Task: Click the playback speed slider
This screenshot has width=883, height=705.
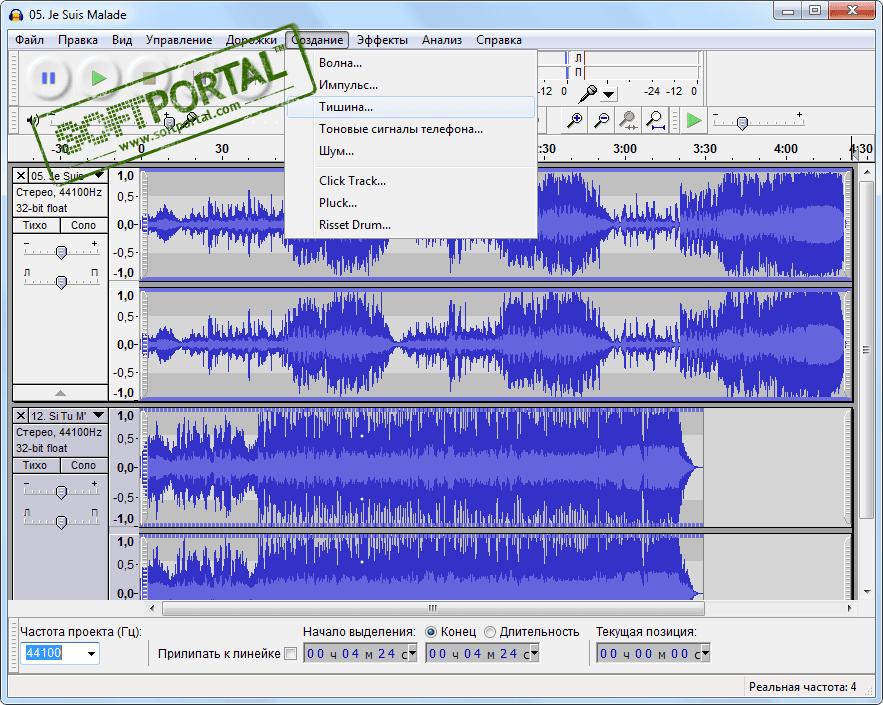Action: pyautogui.click(x=742, y=122)
